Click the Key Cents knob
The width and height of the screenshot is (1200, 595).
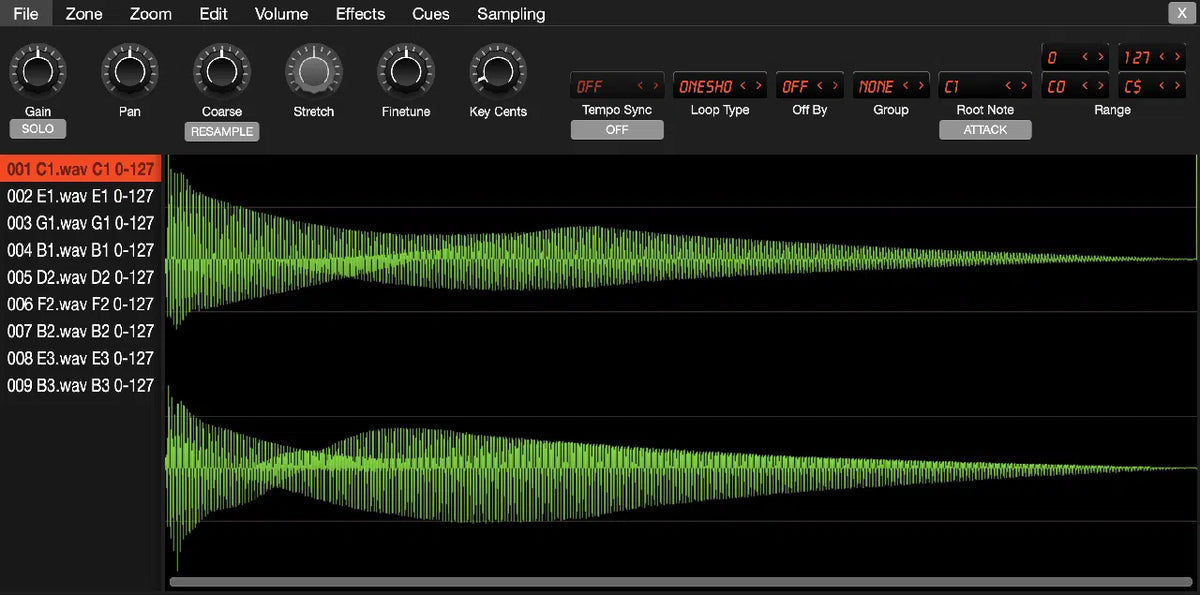tap(497, 70)
